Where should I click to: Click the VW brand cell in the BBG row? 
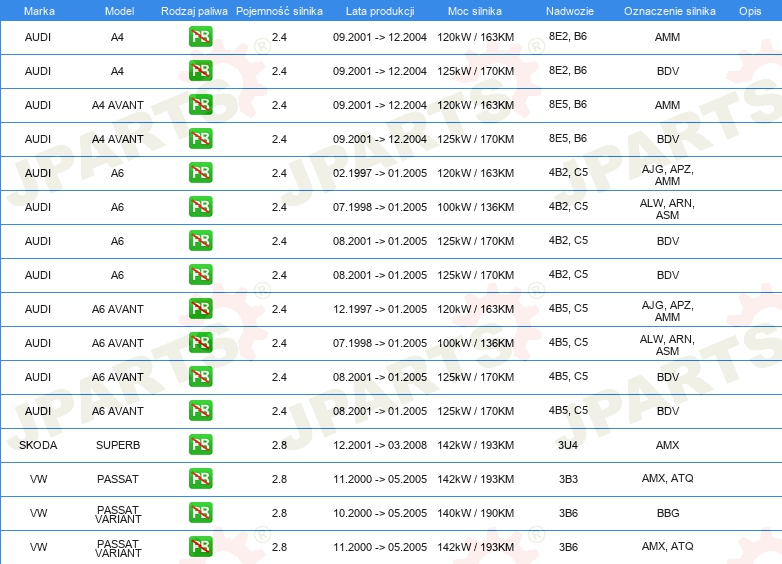coord(38,513)
